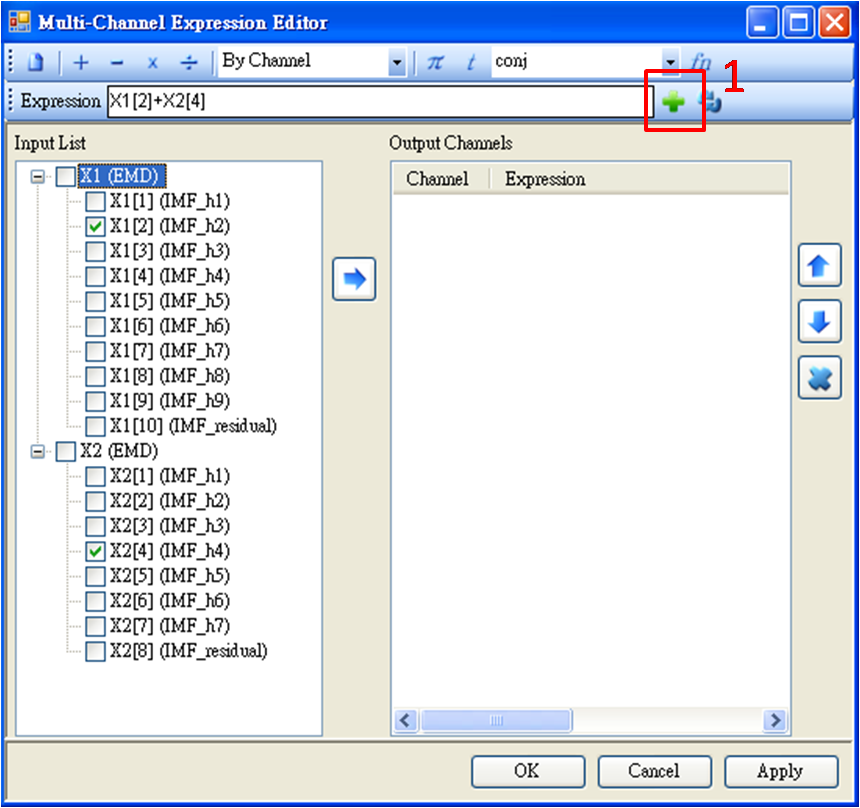Move output channel up with blue arrow
860x808 pixels.
(x=819, y=266)
